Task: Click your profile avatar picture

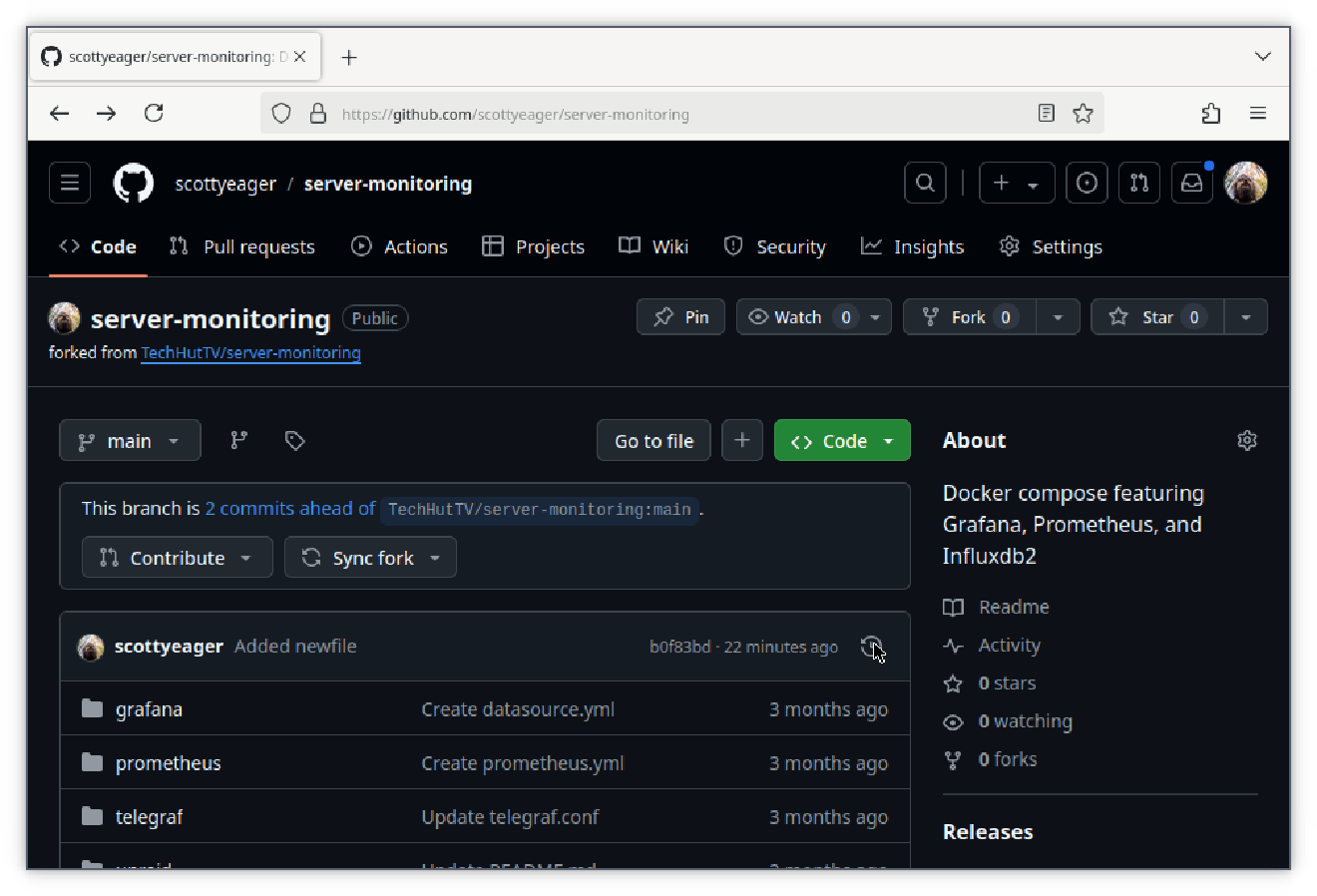Action: (x=1246, y=183)
